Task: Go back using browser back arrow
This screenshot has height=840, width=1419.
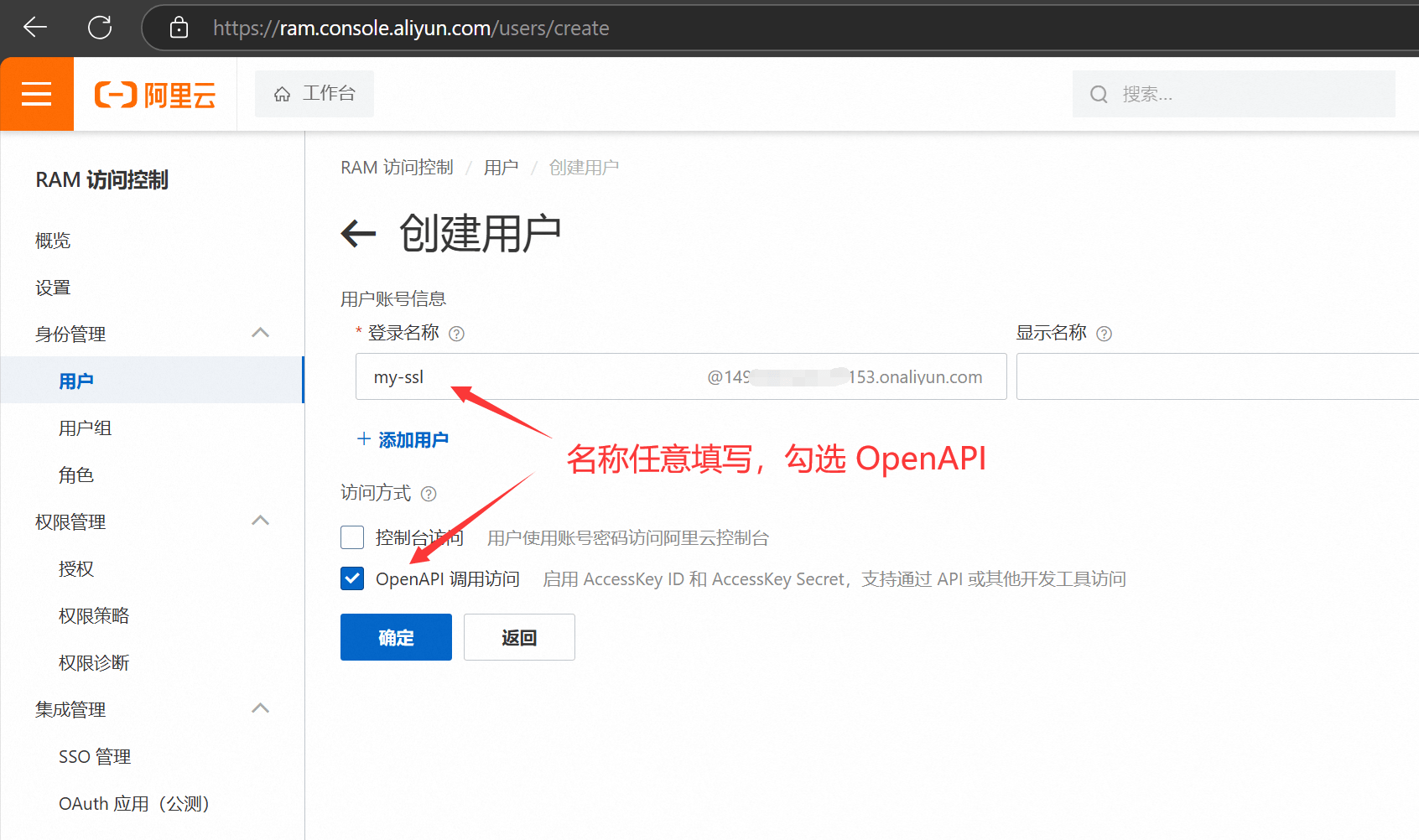Action: pyautogui.click(x=35, y=28)
